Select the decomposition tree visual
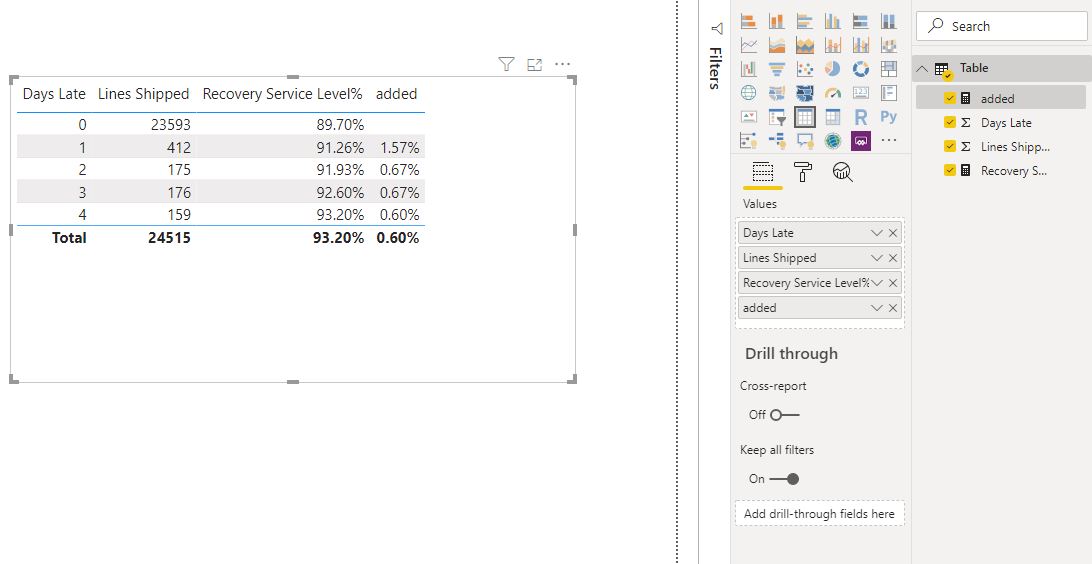The width and height of the screenshot is (1092, 564). pos(777,140)
